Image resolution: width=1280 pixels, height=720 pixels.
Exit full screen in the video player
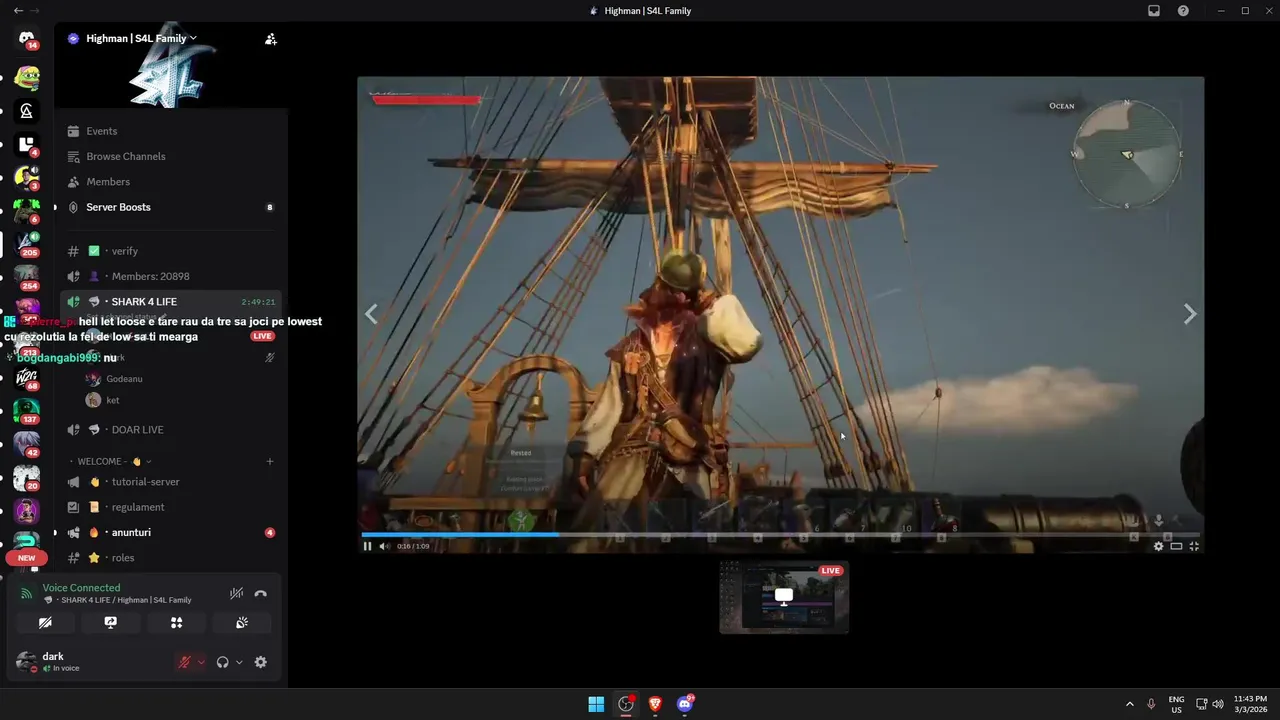coord(1194,546)
